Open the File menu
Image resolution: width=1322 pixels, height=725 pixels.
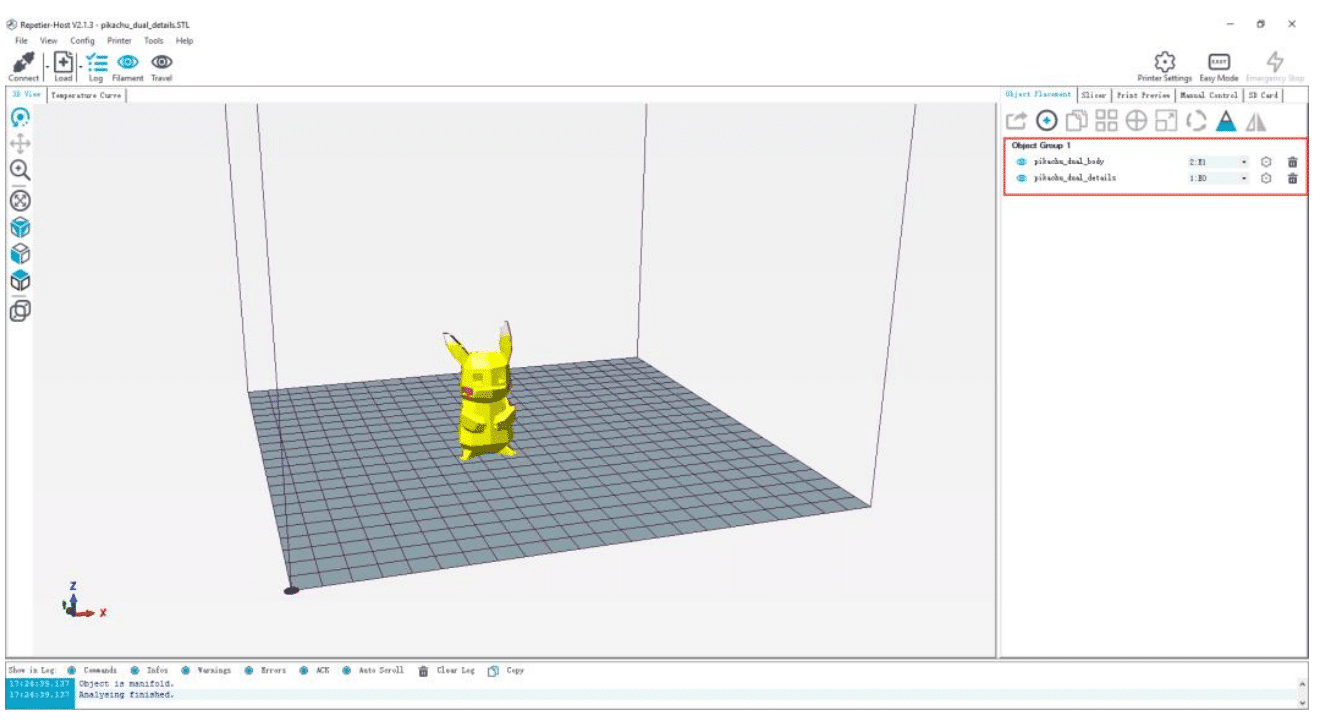point(21,41)
